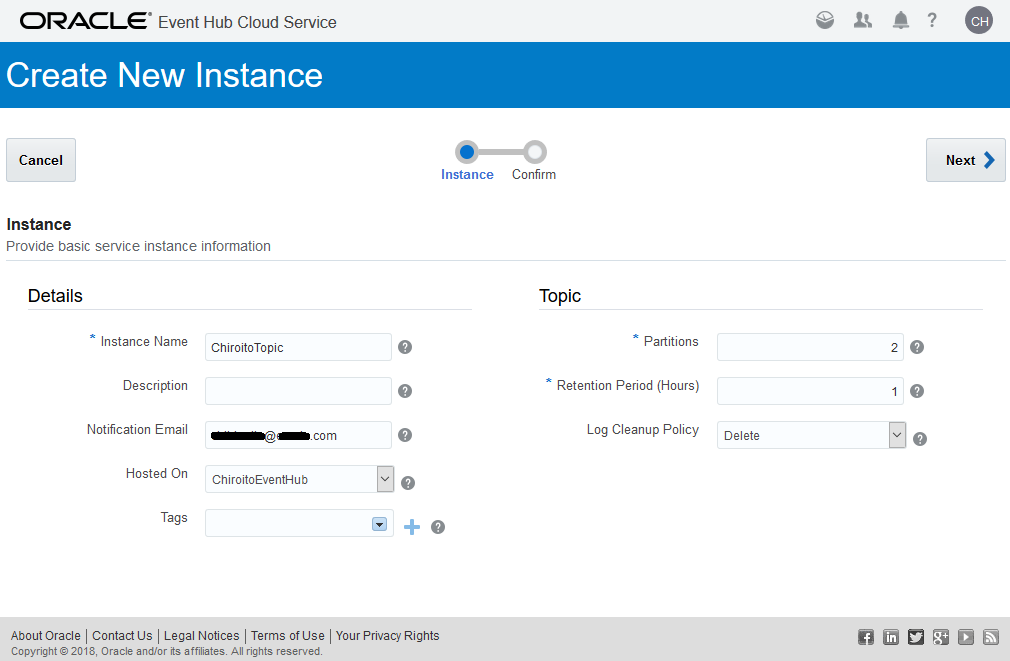Viewport: 1010px width, 661px height.
Task: Focus the Instance Name input field
Action: pos(298,347)
